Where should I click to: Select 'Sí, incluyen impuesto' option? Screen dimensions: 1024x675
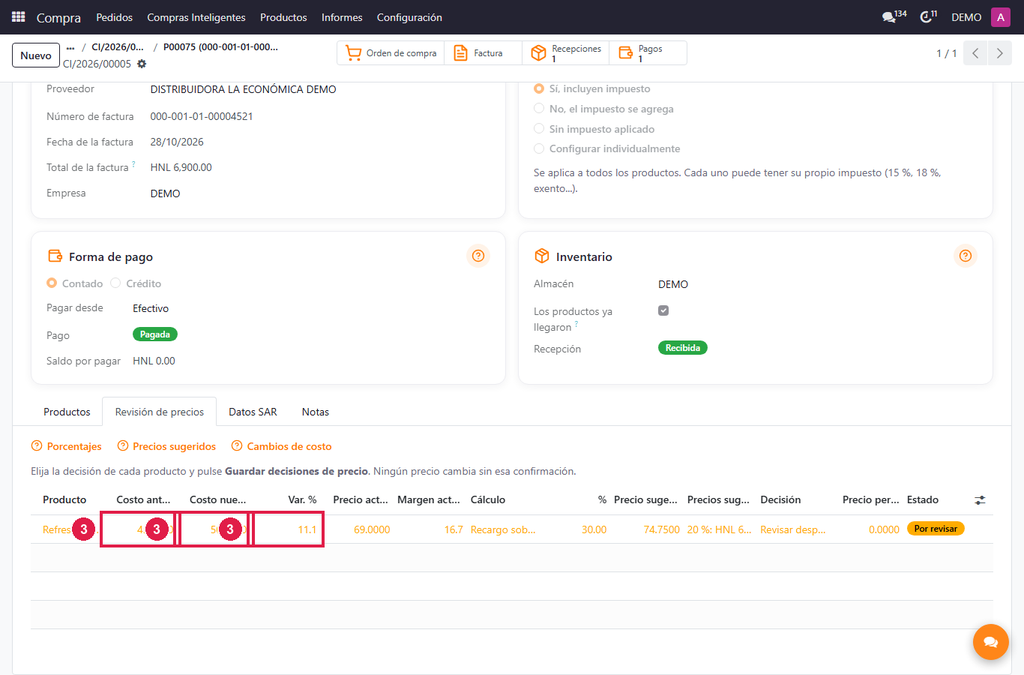(539, 88)
